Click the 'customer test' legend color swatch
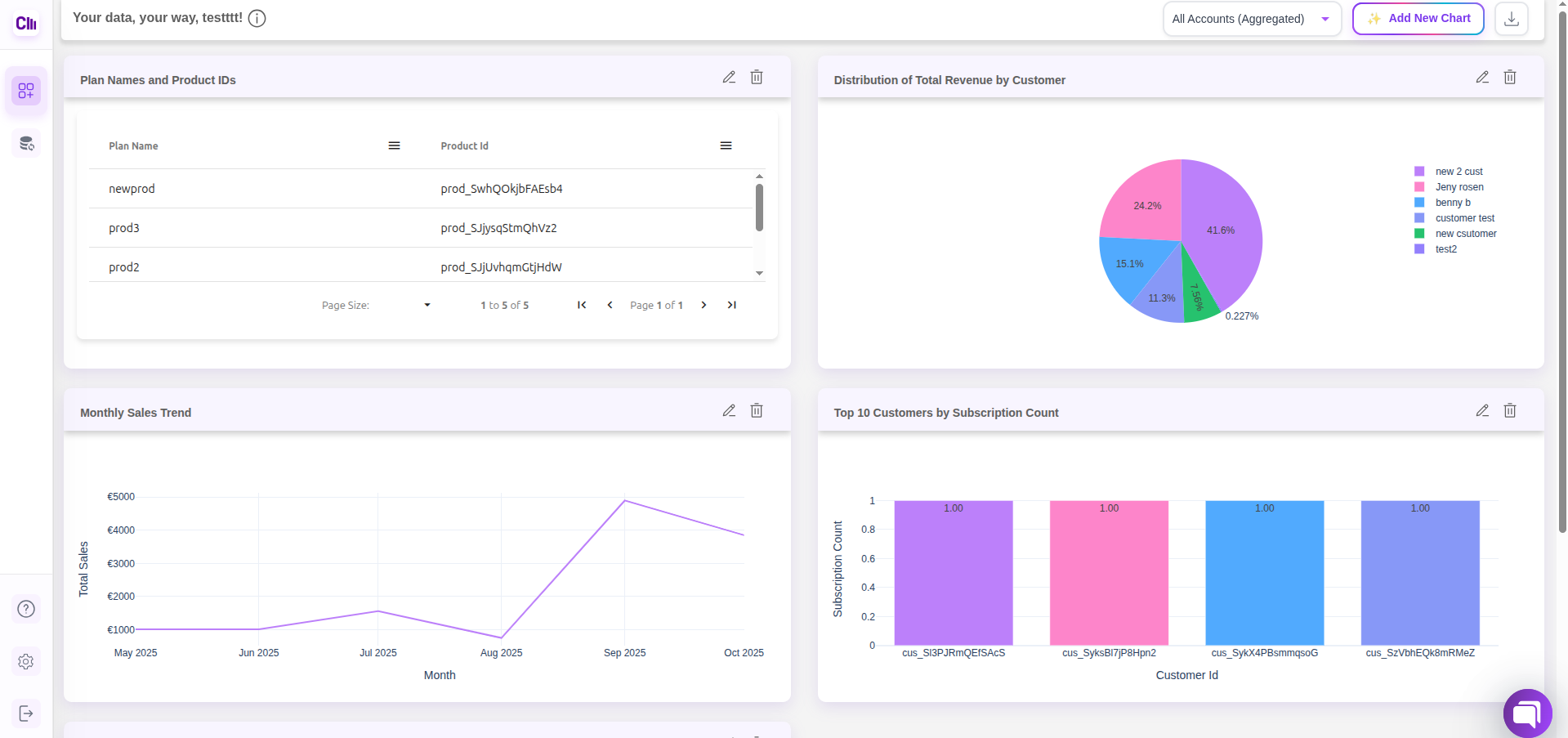The image size is (1568, 738). (x=1419, y=218)
